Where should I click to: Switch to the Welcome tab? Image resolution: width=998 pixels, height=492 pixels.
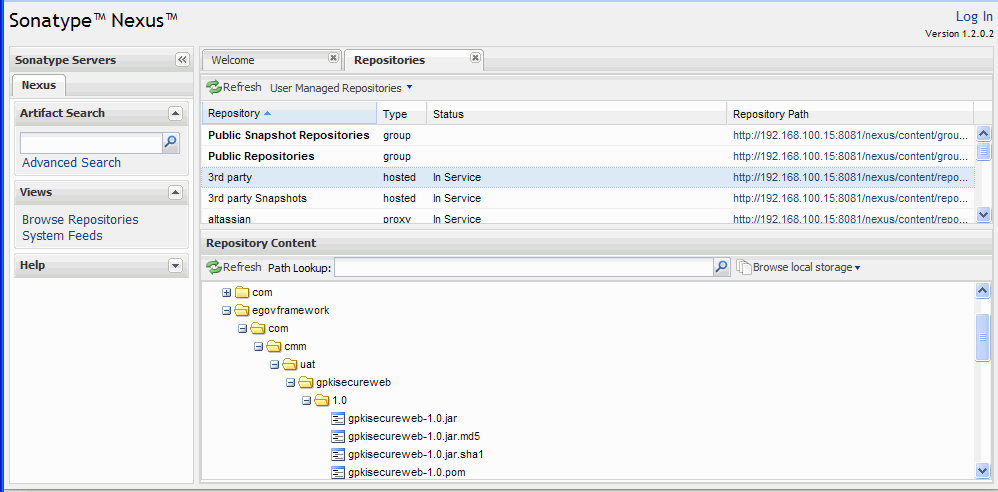click(234, 60)
